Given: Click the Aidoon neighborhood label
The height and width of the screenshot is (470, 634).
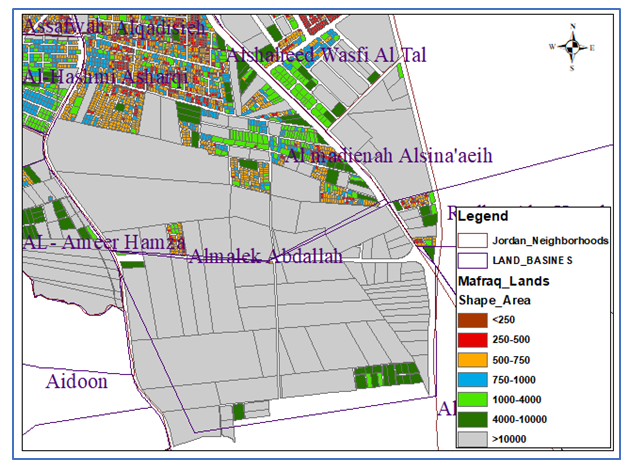Looking at the screenshot, I should click(x=76, y=381).
